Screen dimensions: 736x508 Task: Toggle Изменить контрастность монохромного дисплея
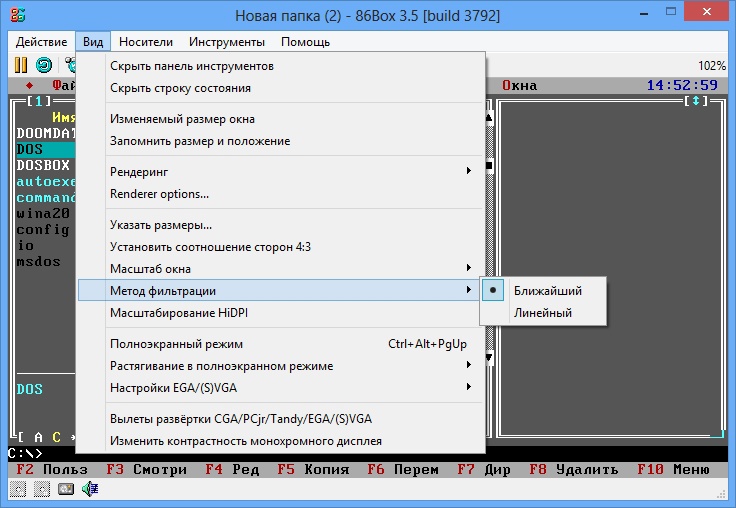click(281, 441)
